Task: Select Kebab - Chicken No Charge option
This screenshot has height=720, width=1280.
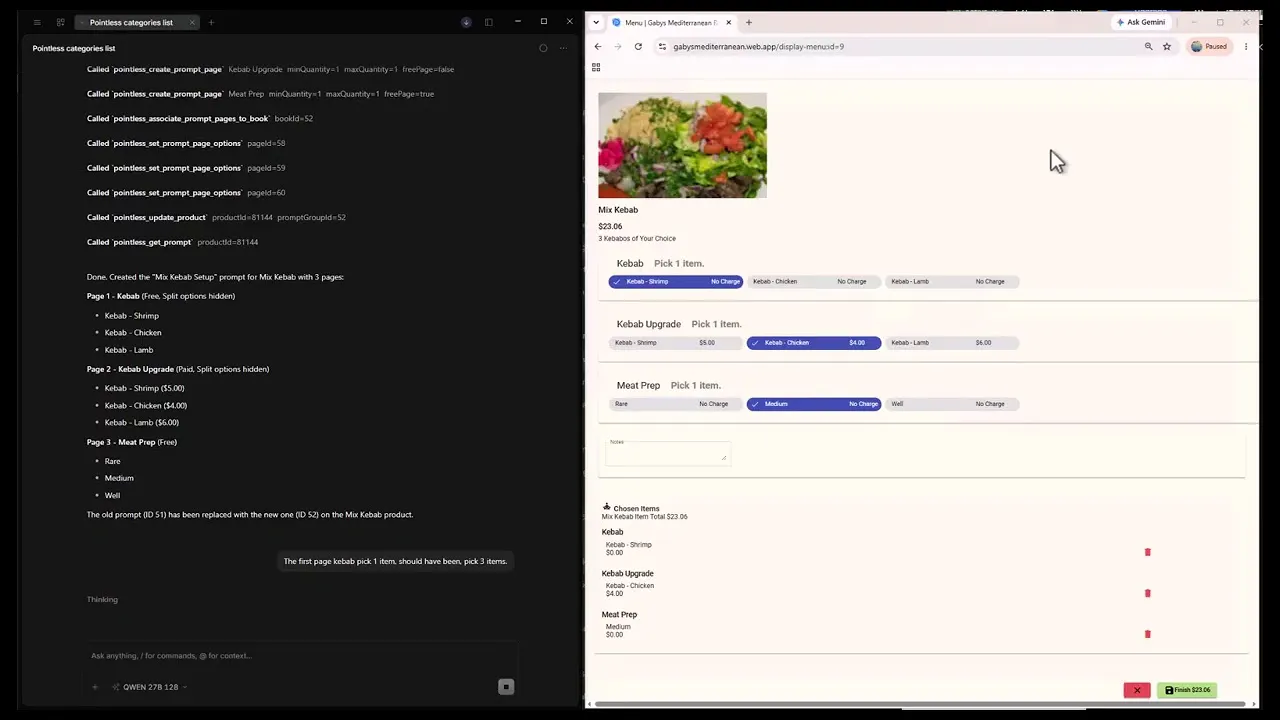Action: (814, 282)
